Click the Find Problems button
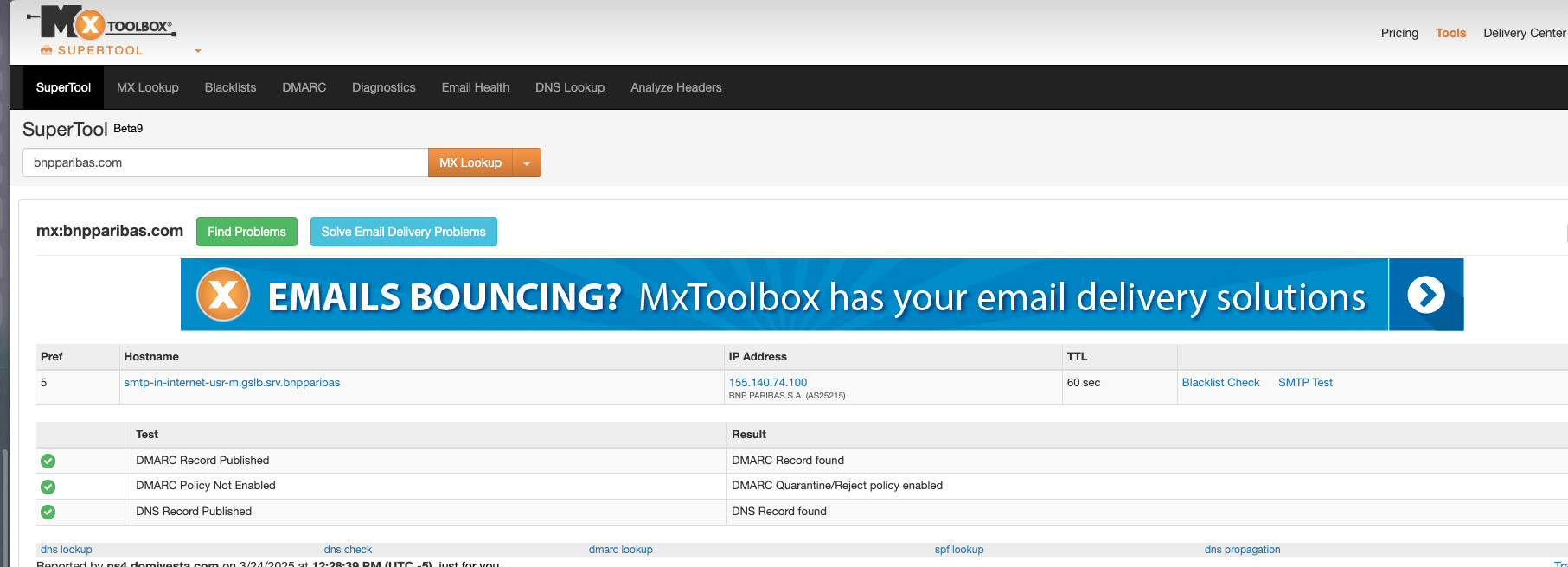This screenshot has width=1568, height=567. (246, 232)
